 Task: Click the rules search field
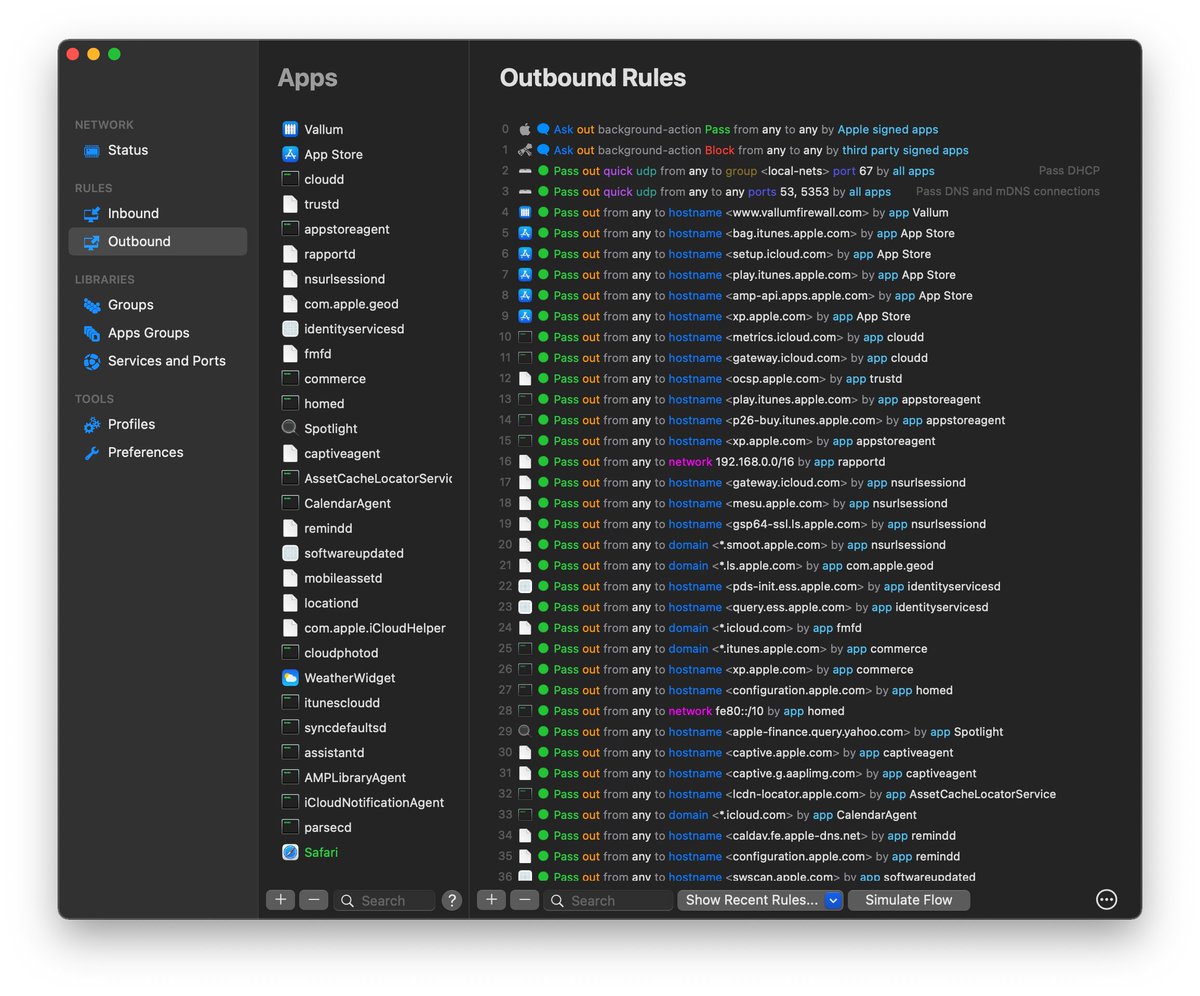click(608, 900)
